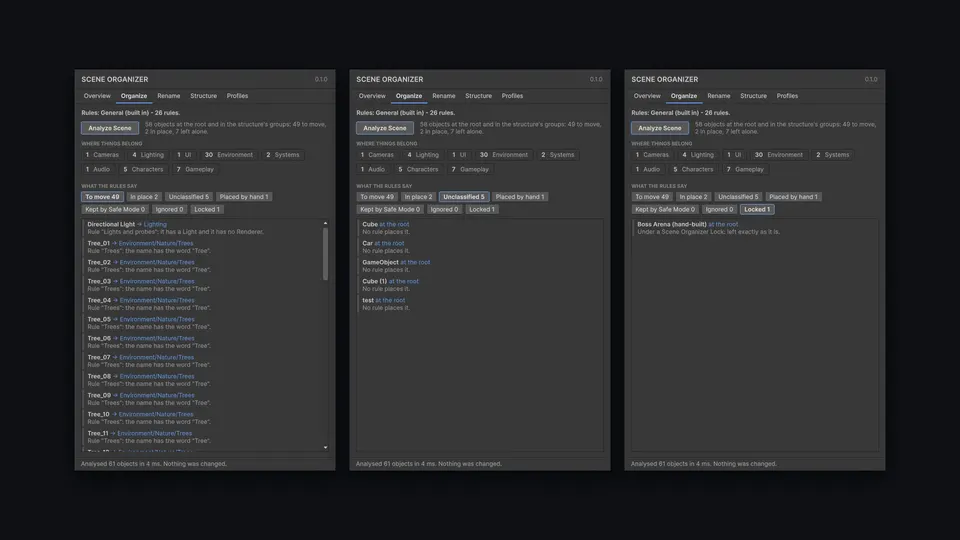
Task: Open Overview tab in middle panel
Action: click(x=372, y=96)
